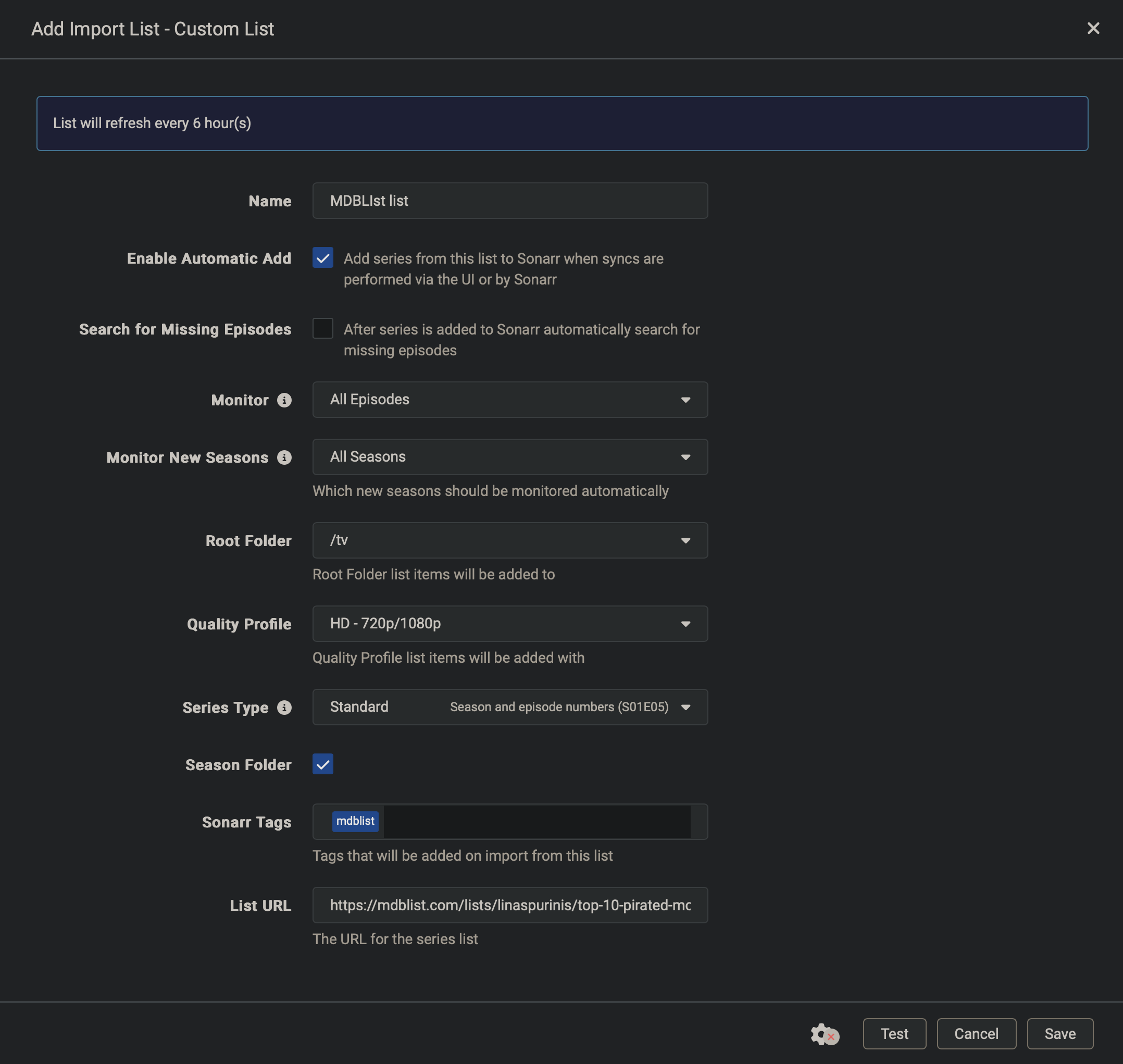Click the Monitor New Seasons info icon
This screenshot has width=1123, height=1064.
284,457
